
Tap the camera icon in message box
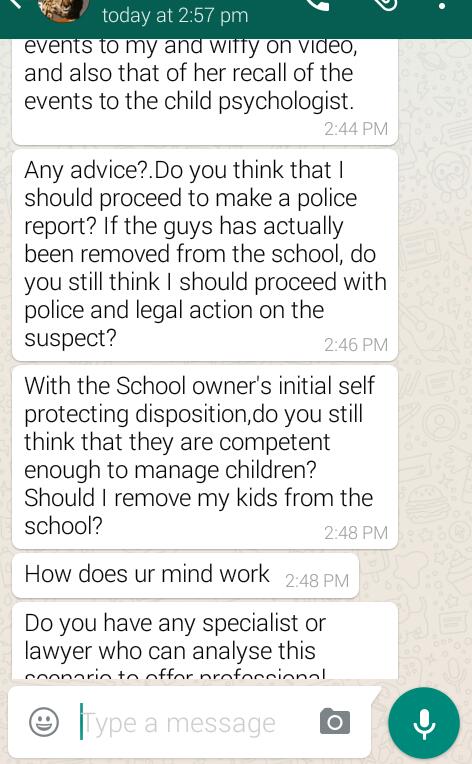(x=335, y=721)
